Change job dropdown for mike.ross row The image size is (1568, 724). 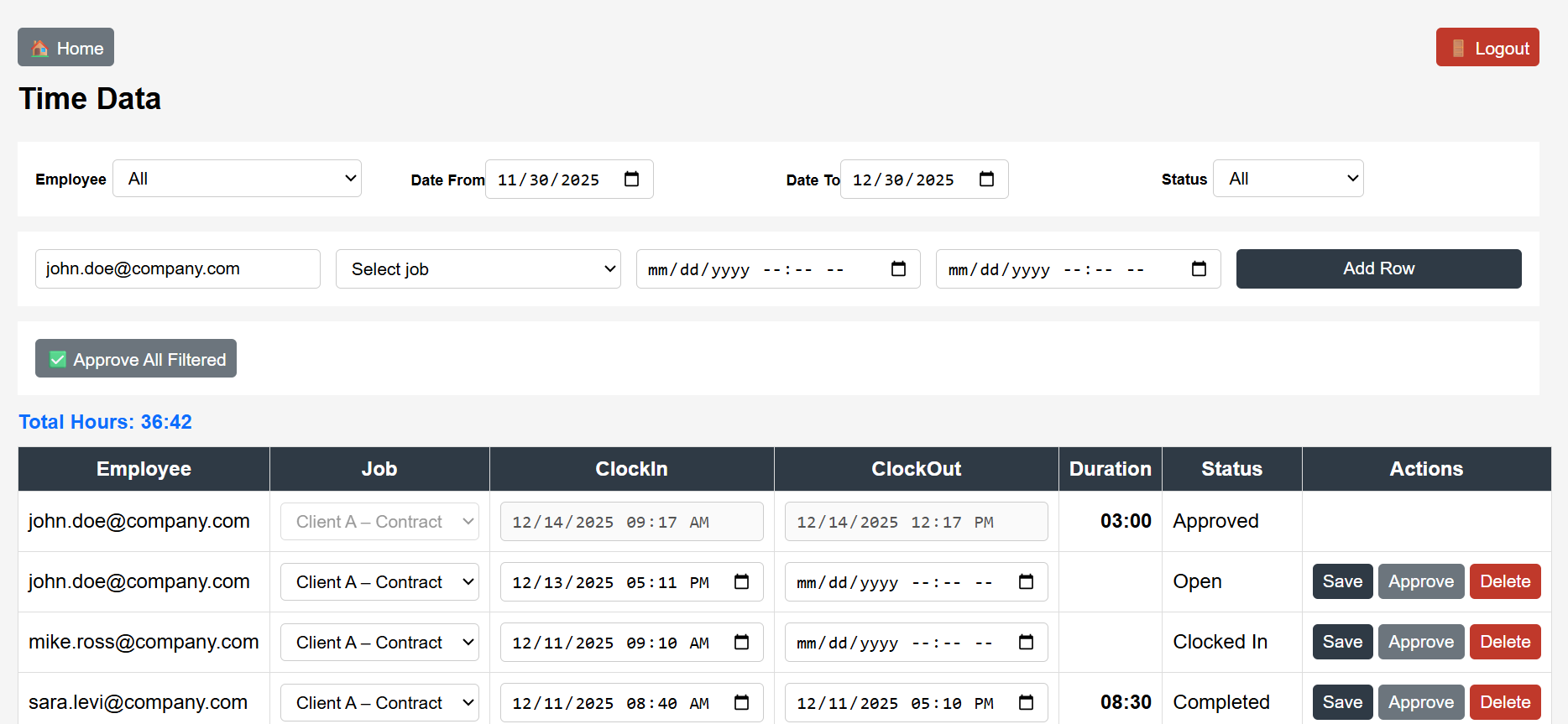pyautogui.click(x=379, y=643)
